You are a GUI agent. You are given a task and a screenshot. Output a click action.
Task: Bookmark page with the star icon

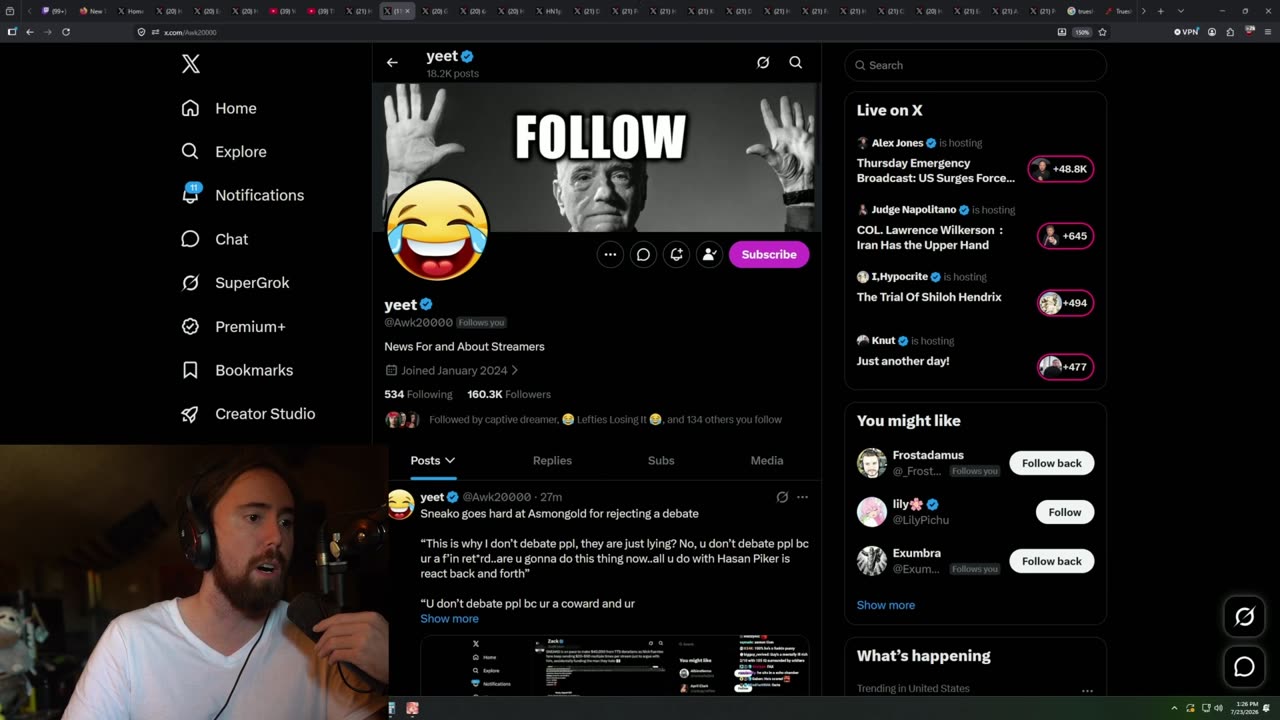[1102, 32]
